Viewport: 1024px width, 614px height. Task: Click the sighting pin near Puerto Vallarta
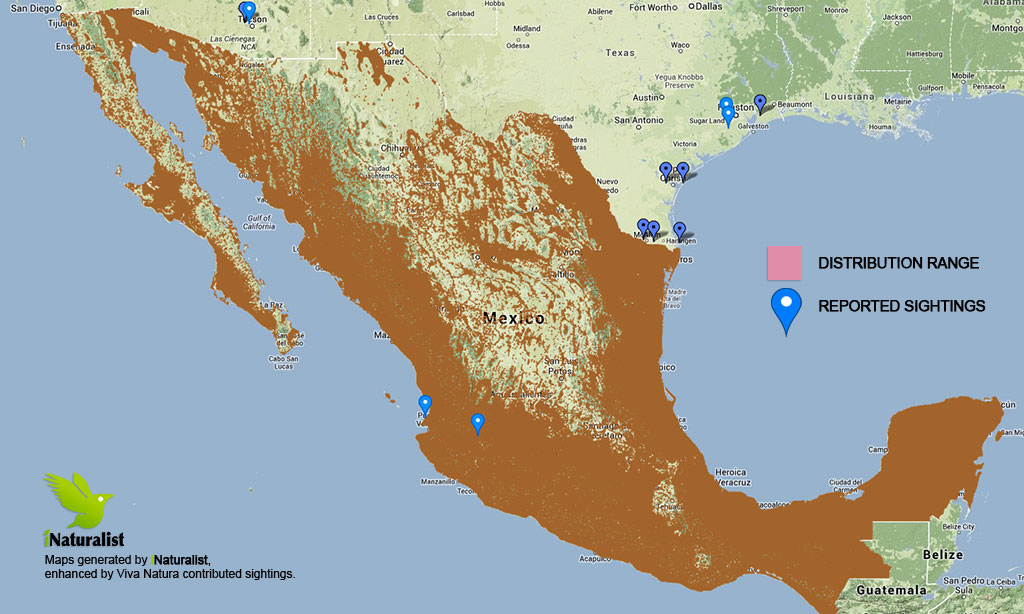point(425,404)
